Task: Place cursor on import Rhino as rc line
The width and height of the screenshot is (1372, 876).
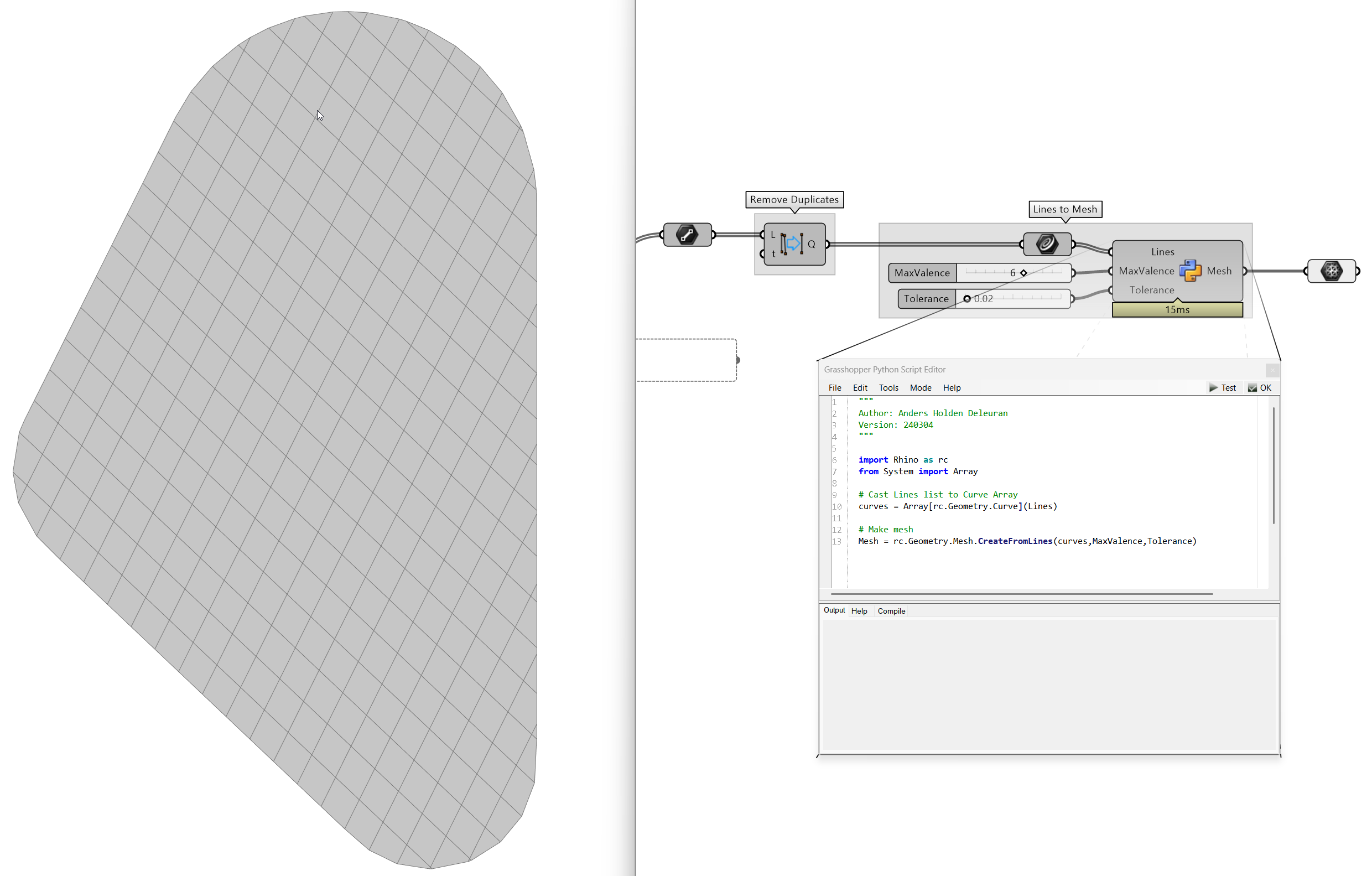Action: [903, 460]
